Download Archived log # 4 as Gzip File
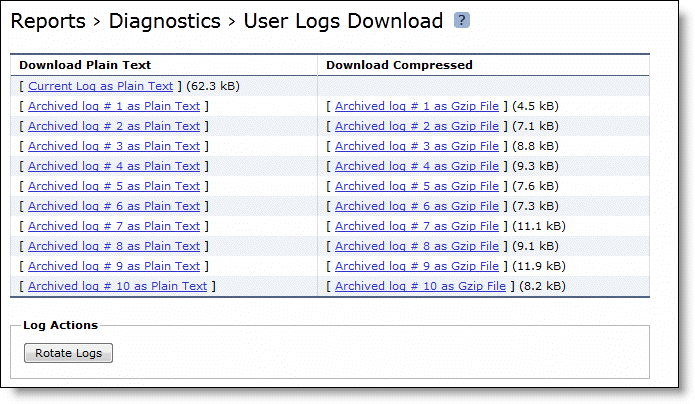This screenshot has height=404, width=695. click(417, 166)
